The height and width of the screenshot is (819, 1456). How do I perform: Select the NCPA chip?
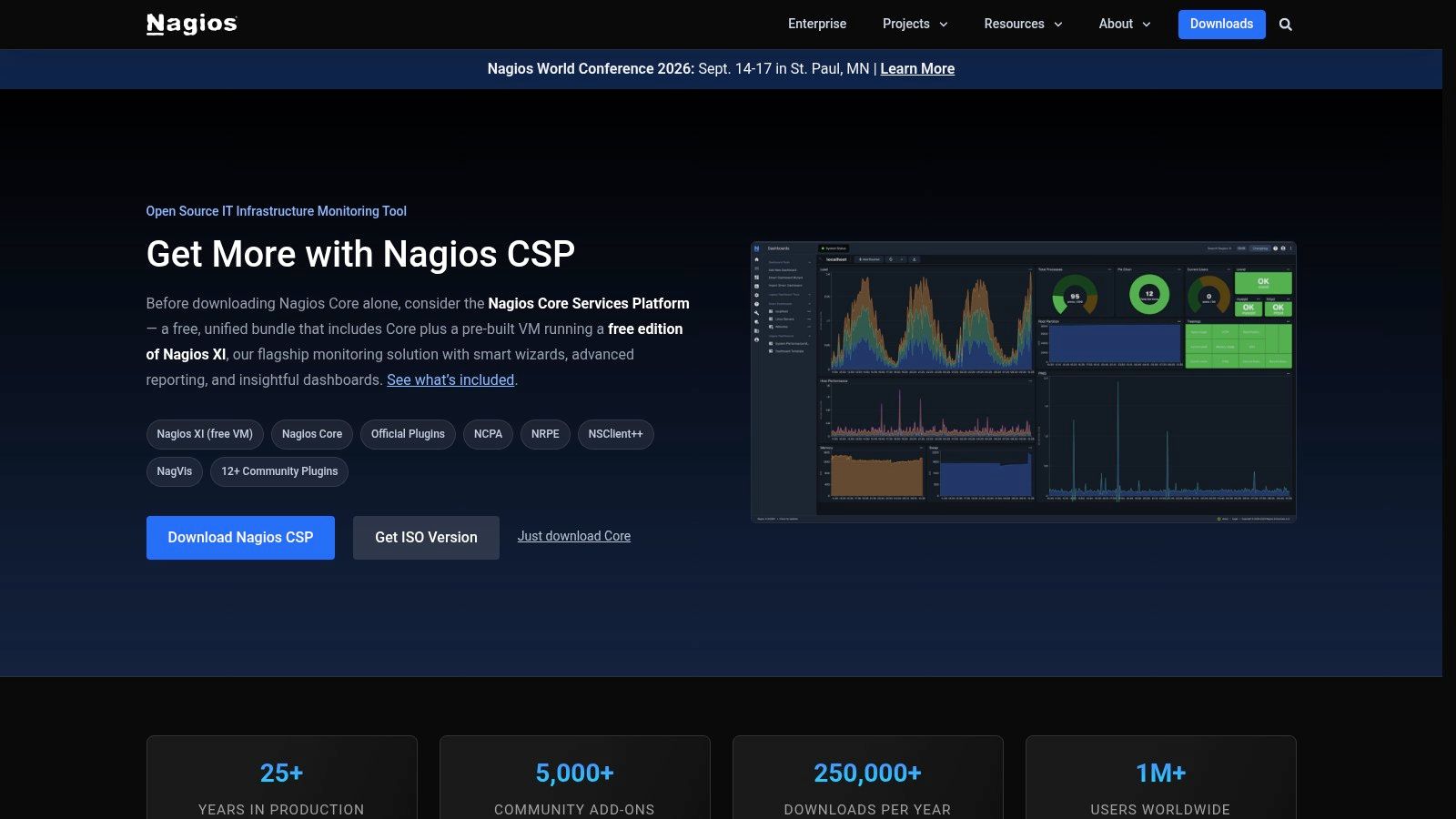point(488,434)
